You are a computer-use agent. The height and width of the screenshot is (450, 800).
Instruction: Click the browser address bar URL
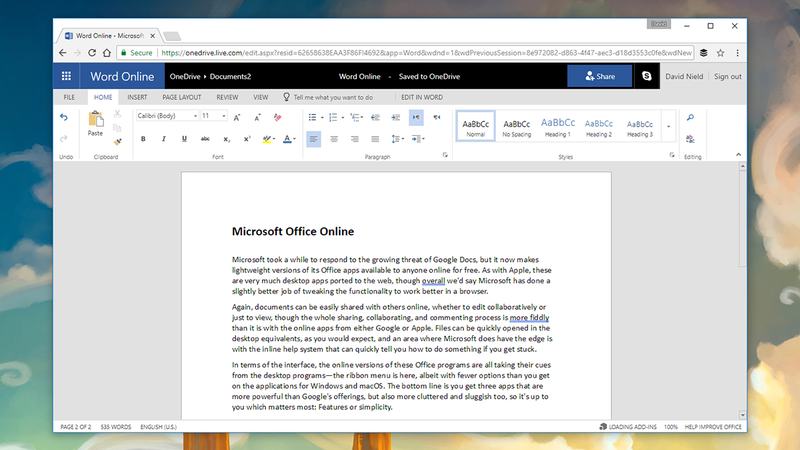pos(427,53)
